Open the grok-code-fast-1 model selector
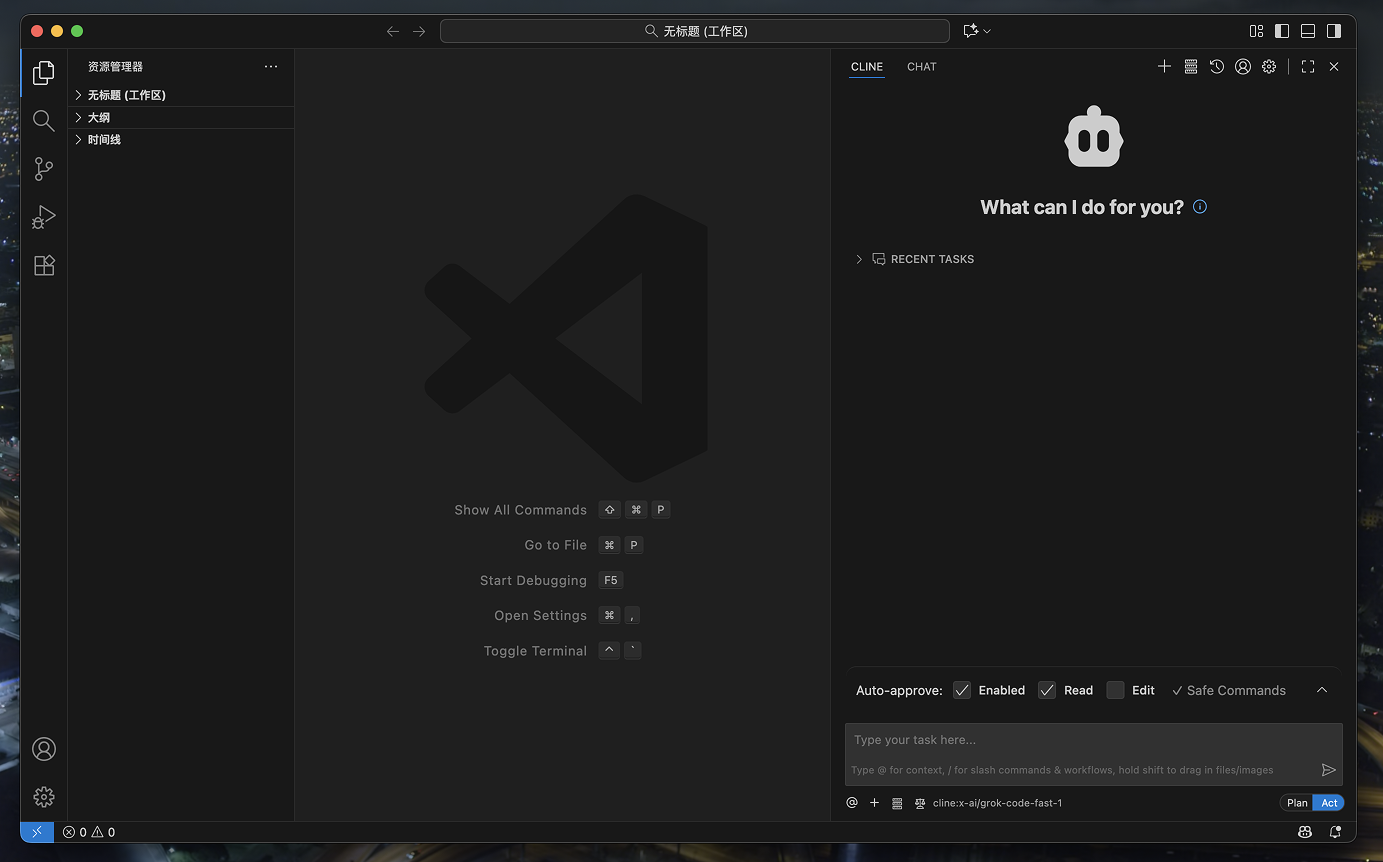 pos(997,803)
